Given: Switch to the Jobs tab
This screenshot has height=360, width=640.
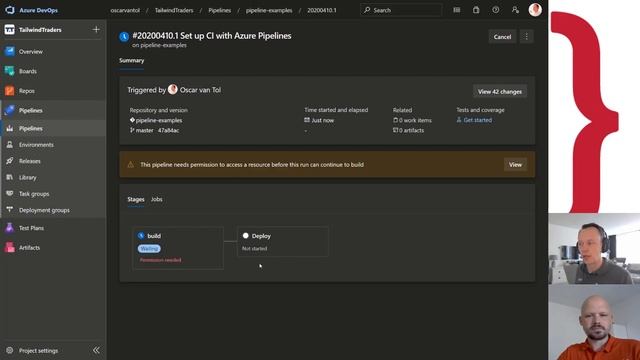Looking at the screenshot, I should point(157,199).
